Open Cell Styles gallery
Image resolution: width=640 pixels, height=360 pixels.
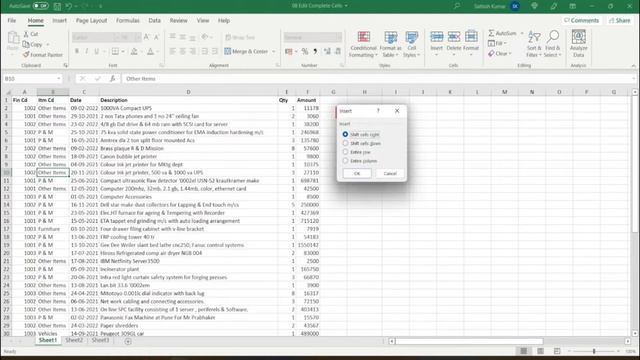(411, 44)
